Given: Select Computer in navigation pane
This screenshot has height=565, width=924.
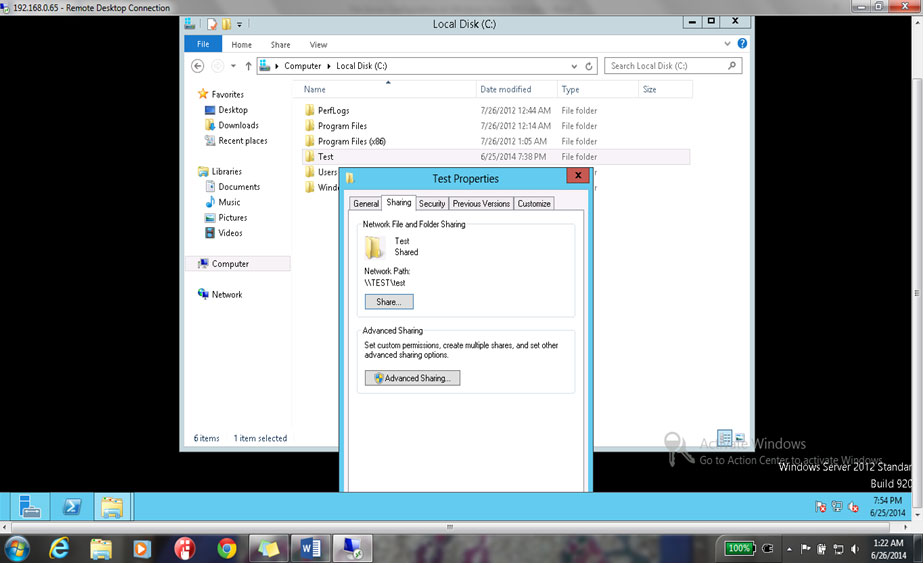Looking at the screenshot, I should click(x=238, y=264).
